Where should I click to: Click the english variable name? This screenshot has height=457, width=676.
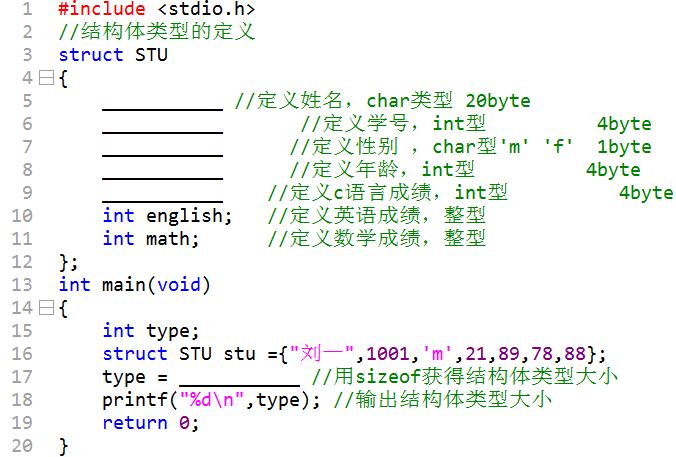(x=185, y=216)
